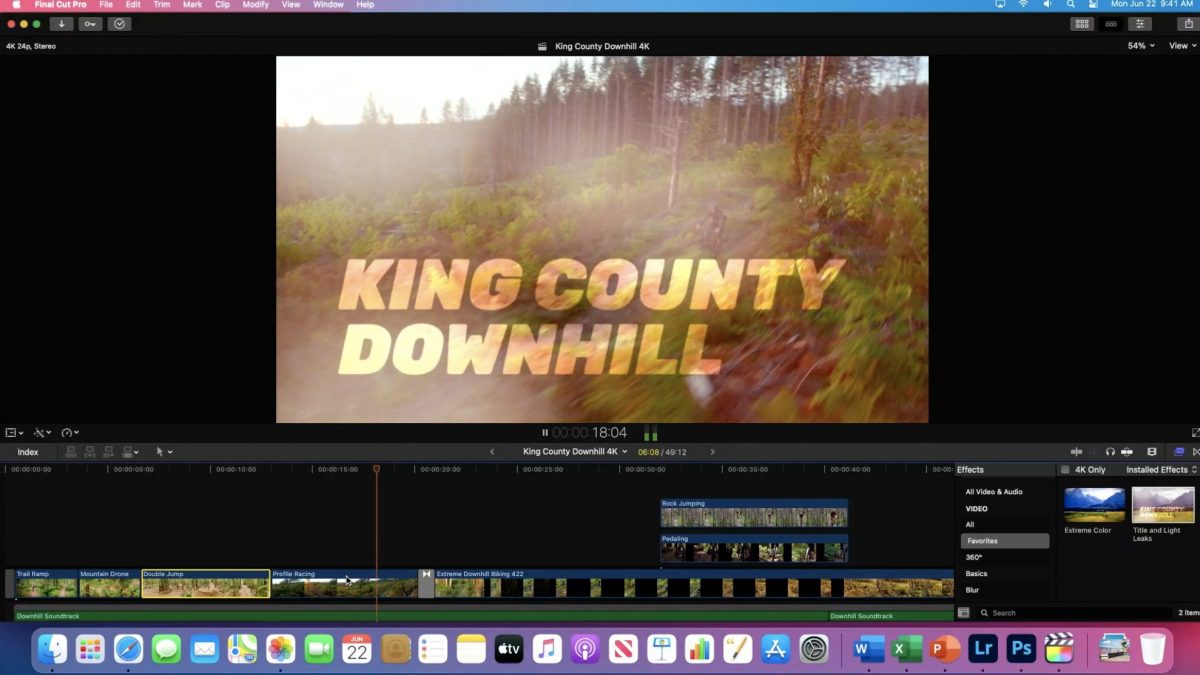The height and width of the screenshot is (675, 1200).
Task: Open the Modify menu
Action: (255, 5)
